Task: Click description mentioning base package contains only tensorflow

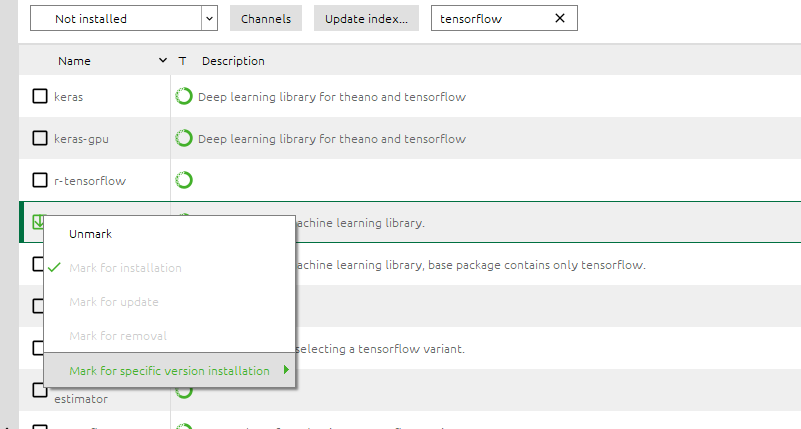Action: 470,265
